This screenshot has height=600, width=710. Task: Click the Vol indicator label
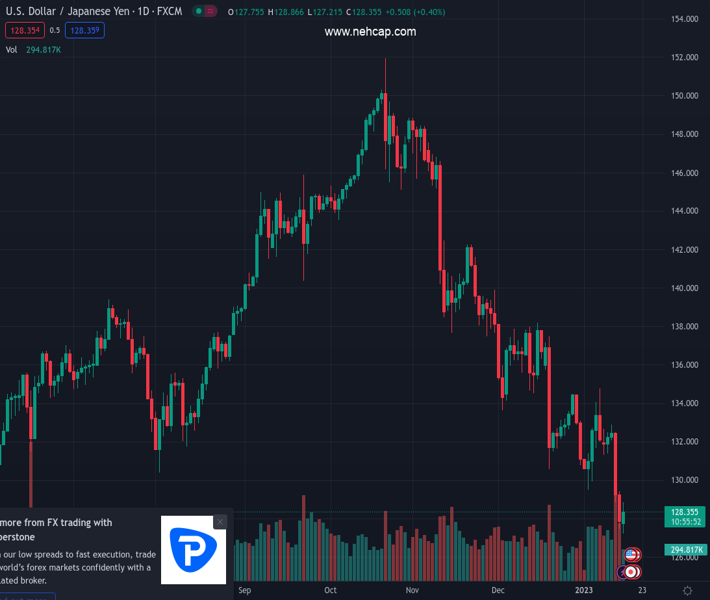pos(11,49)
